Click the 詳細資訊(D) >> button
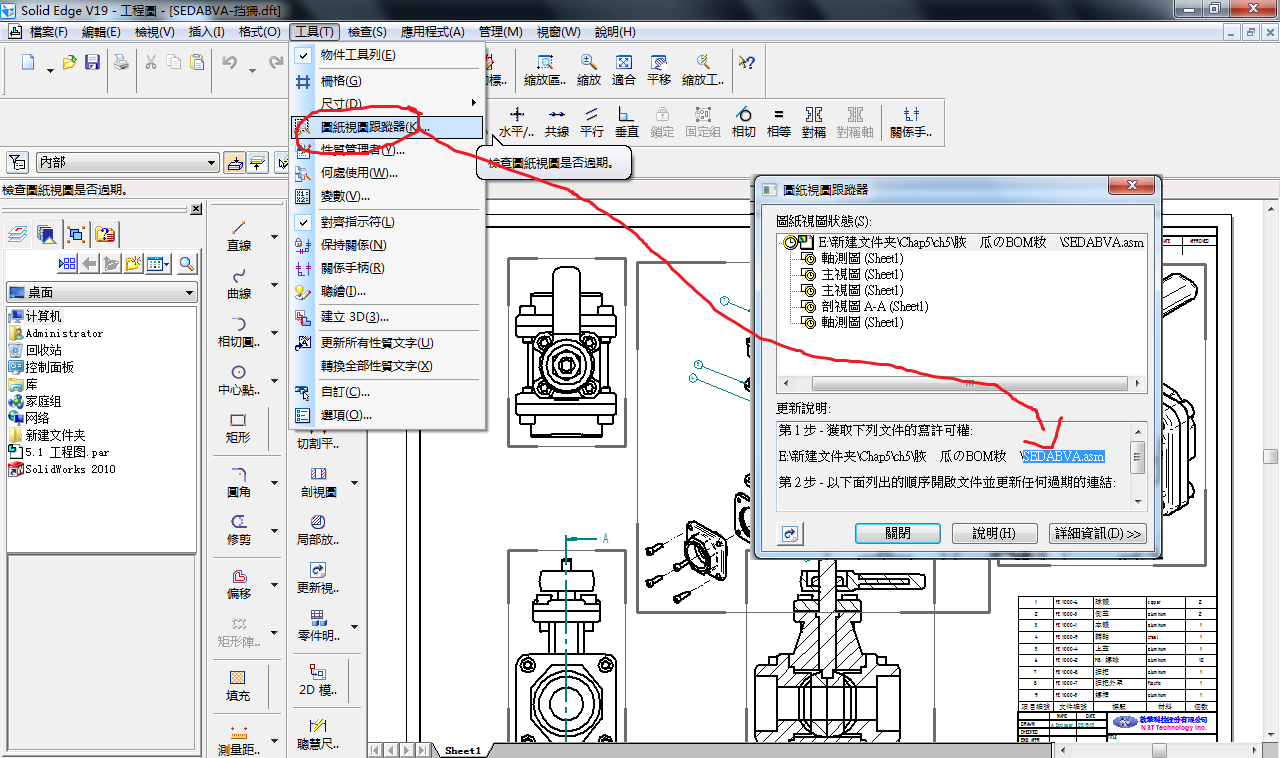Screen dimensions: 1280x758 pyautogui.click(x=1097, y=534)
